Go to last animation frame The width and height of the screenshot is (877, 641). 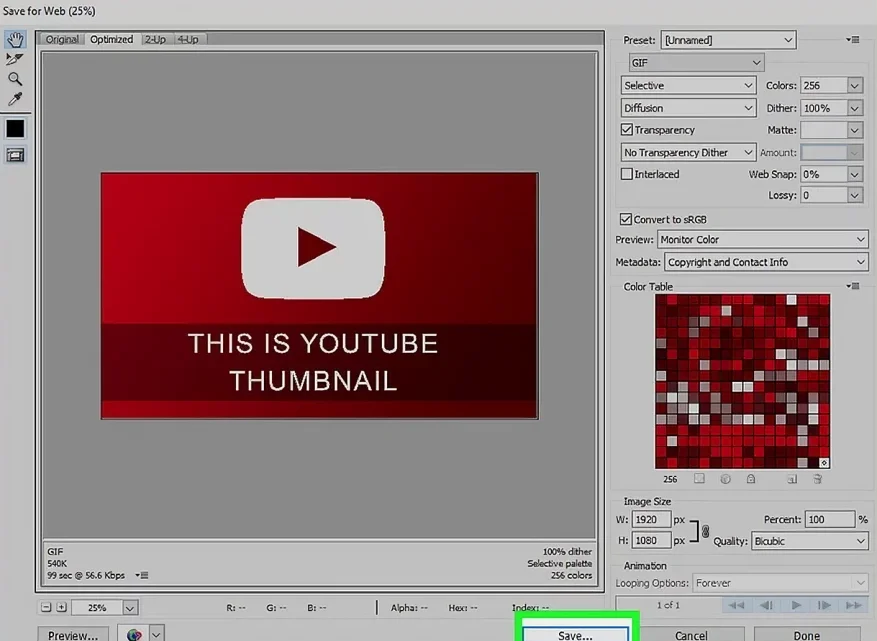854,605
